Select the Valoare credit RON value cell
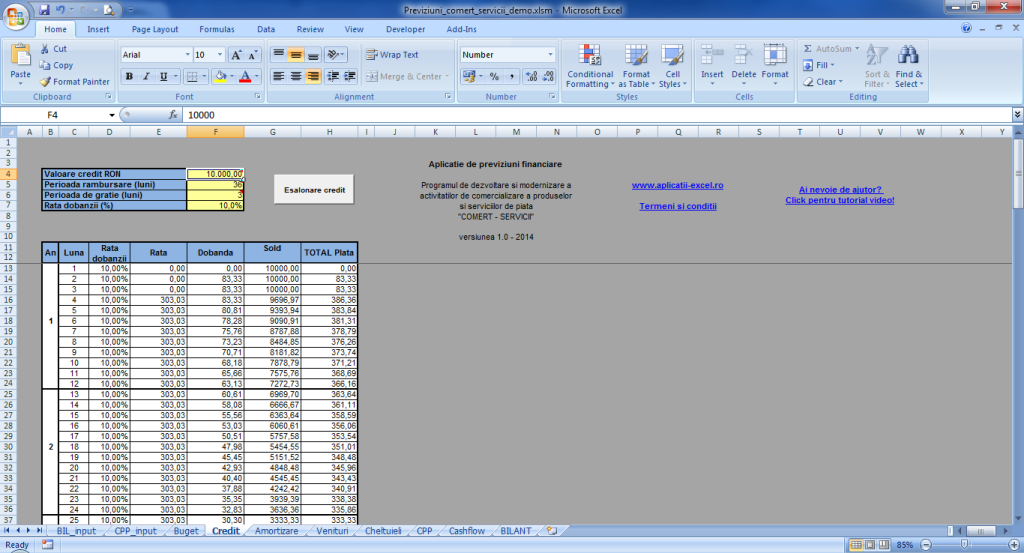The width and height of the screenshot is (1024, 553). 215,174
